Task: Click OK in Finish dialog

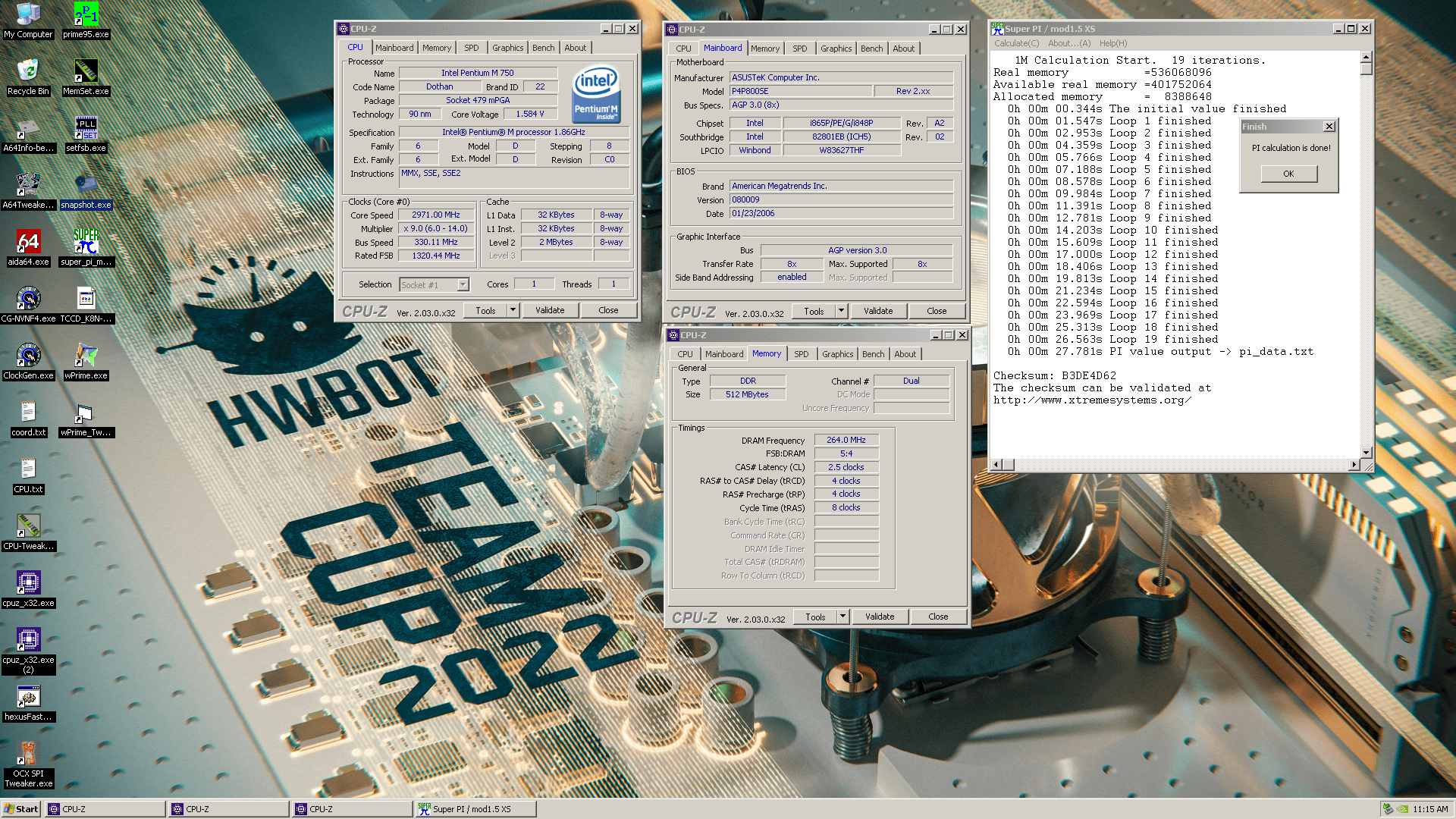Action: coord(1288,174)
